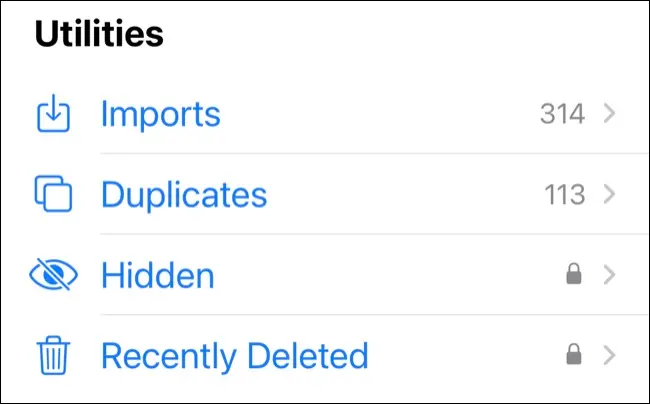650x404 pixels.
Task: Click the Imports download-tray icon
Action: pos(53,114)
